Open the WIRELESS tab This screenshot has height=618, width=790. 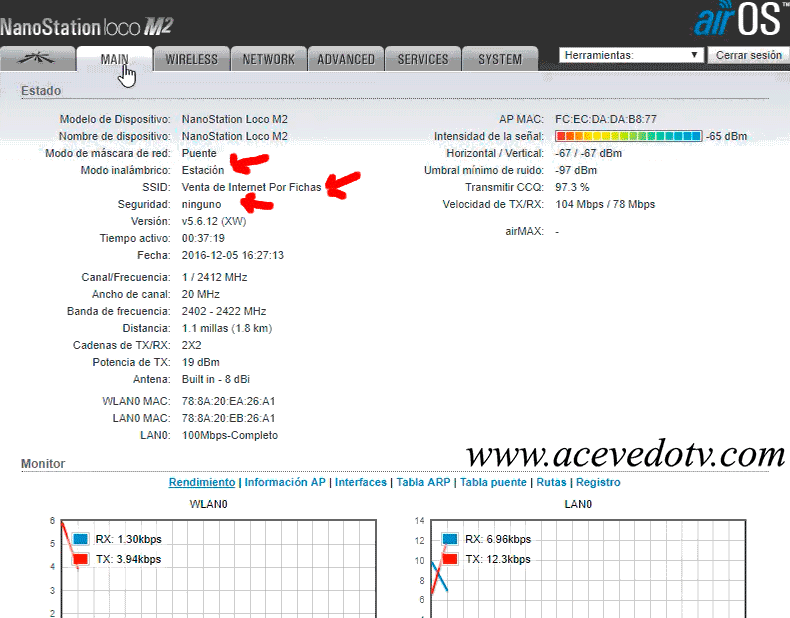[191, 59]
